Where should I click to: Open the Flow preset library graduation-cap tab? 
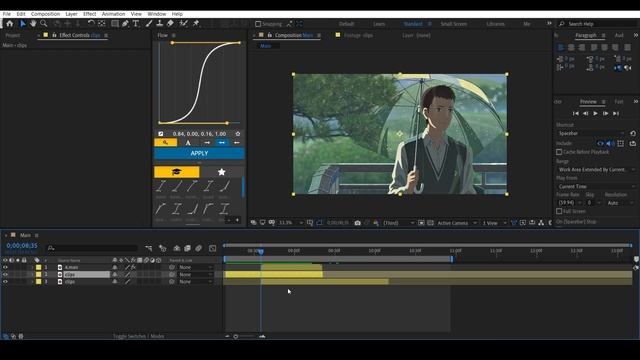pos(177,172)
